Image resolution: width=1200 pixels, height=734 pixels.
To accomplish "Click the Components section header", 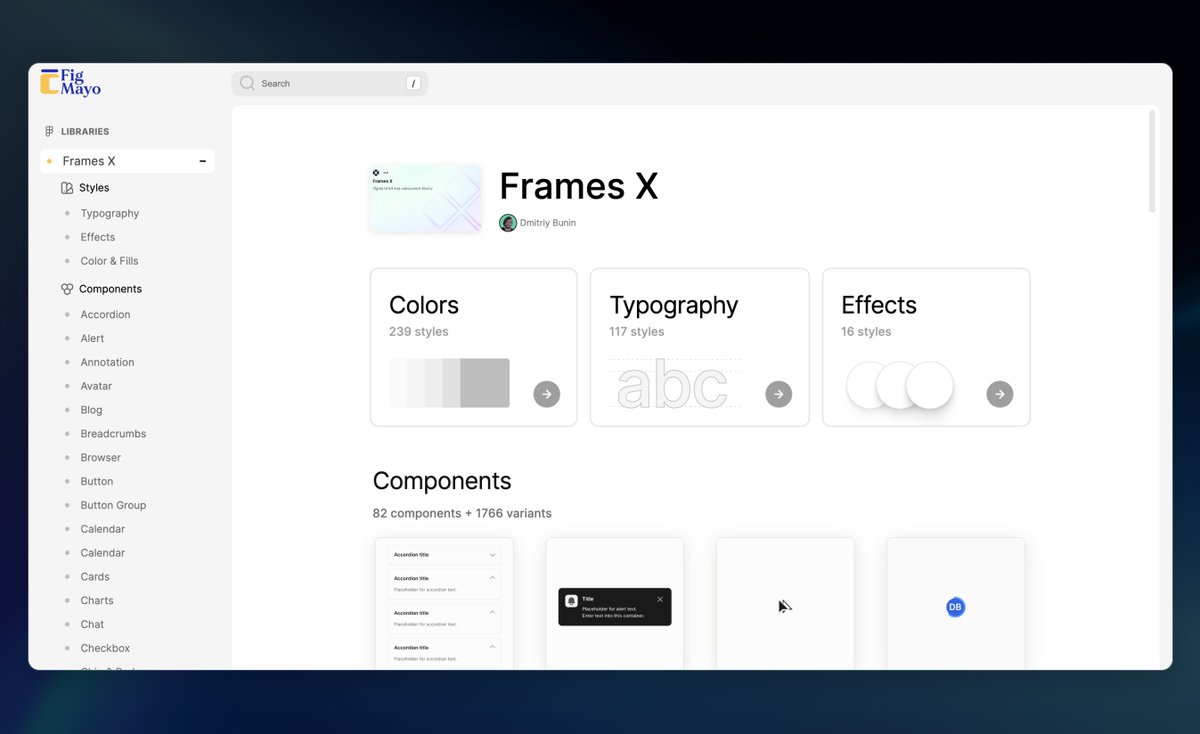I will [x=110, y=289].
